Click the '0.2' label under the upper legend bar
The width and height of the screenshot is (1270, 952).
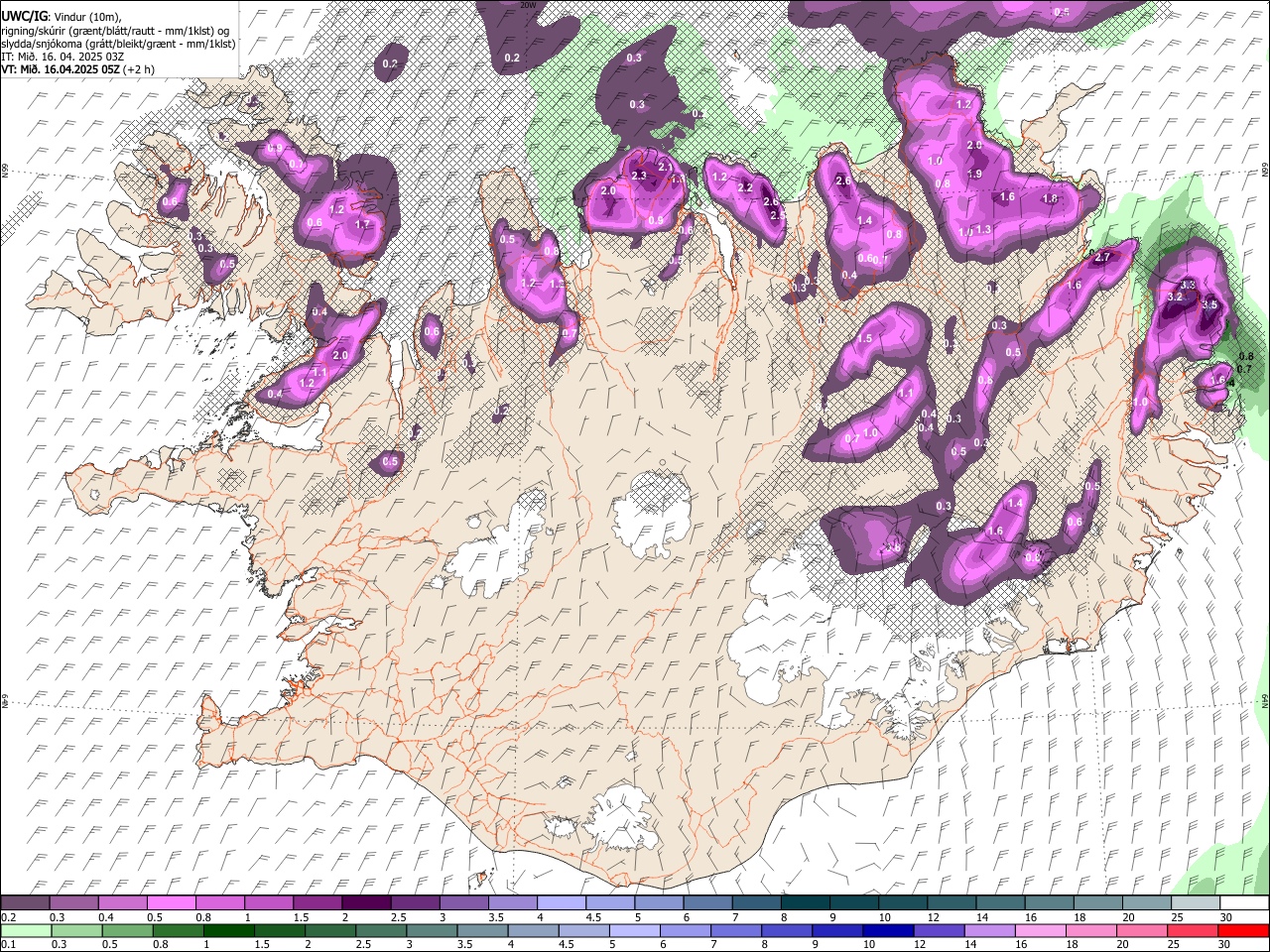[x=8, y=917]
